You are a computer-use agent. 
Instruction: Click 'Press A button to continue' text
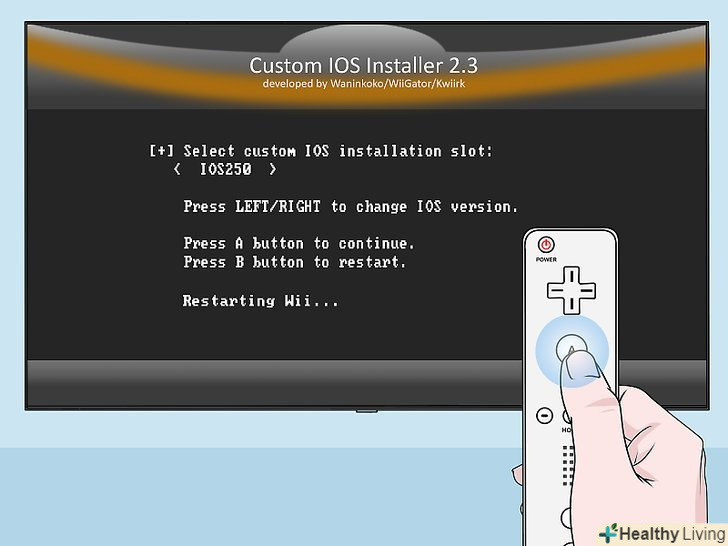pos(299,243)
